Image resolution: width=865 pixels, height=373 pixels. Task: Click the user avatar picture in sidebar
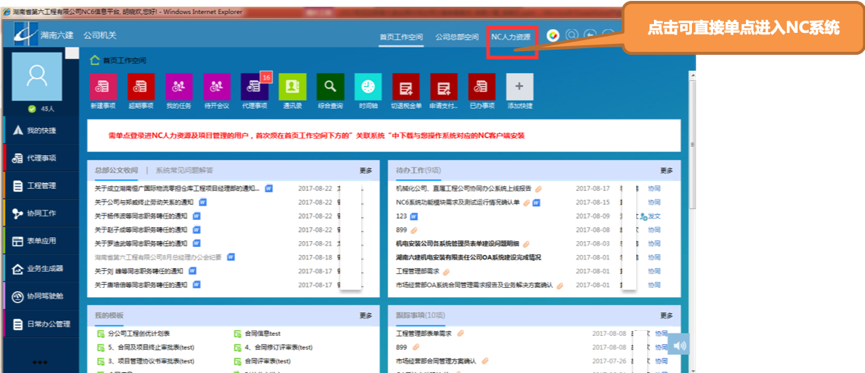37,76
